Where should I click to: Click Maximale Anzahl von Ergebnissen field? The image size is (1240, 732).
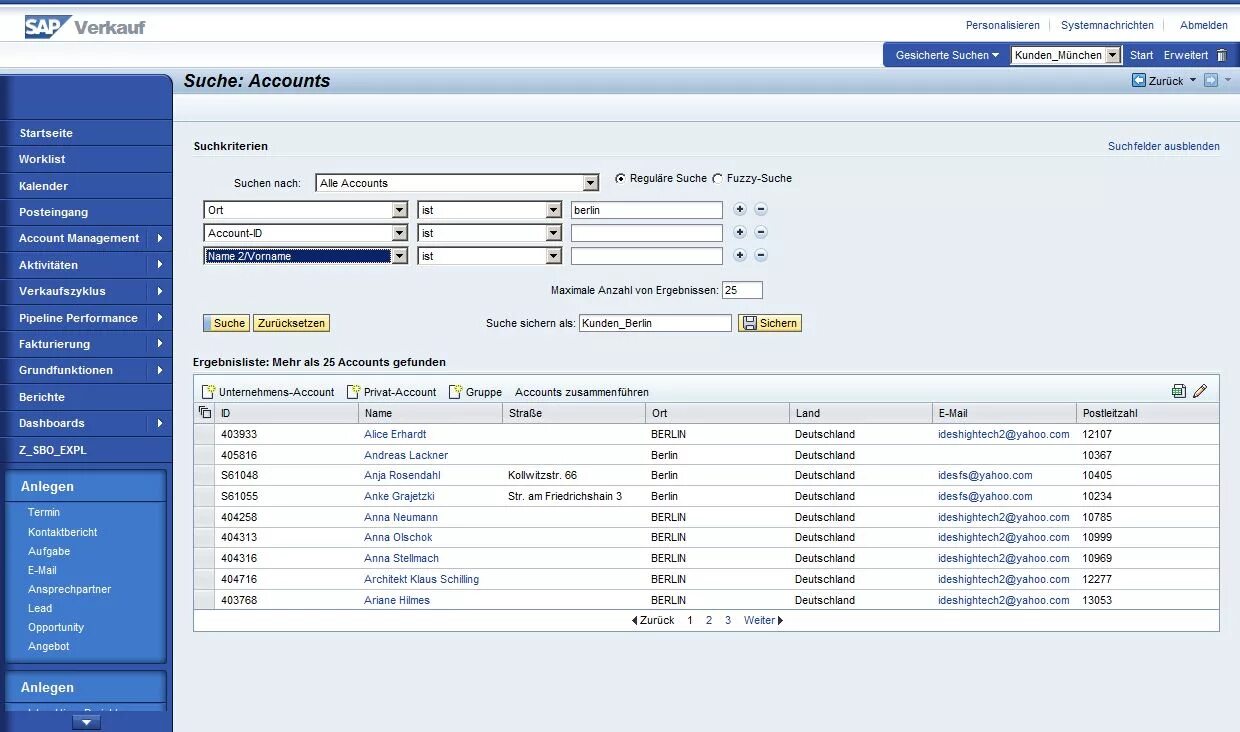point(742,290)
